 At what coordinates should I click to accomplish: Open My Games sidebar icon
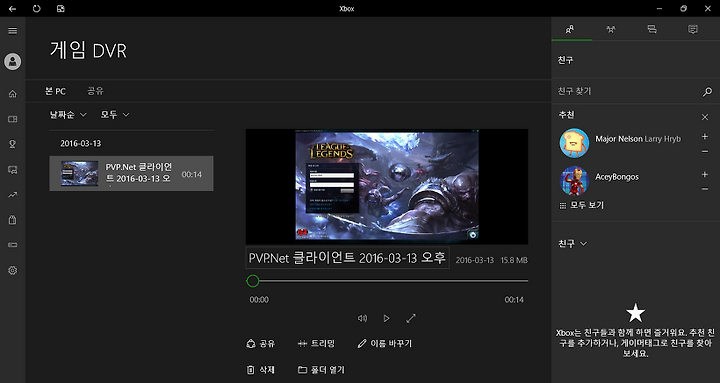(x=13, y=119)
